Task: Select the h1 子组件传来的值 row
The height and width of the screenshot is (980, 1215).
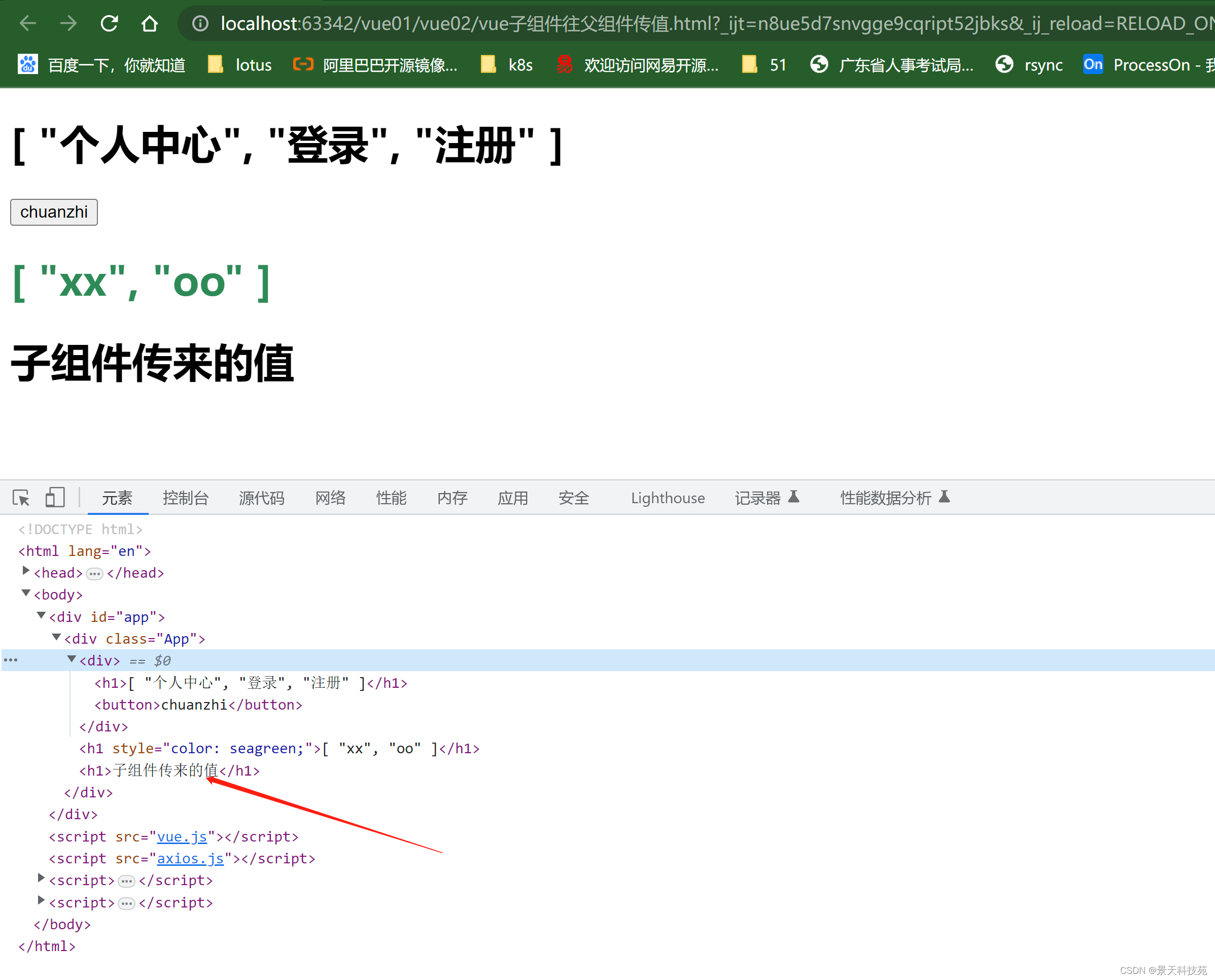Action: [x=169, y=771]
